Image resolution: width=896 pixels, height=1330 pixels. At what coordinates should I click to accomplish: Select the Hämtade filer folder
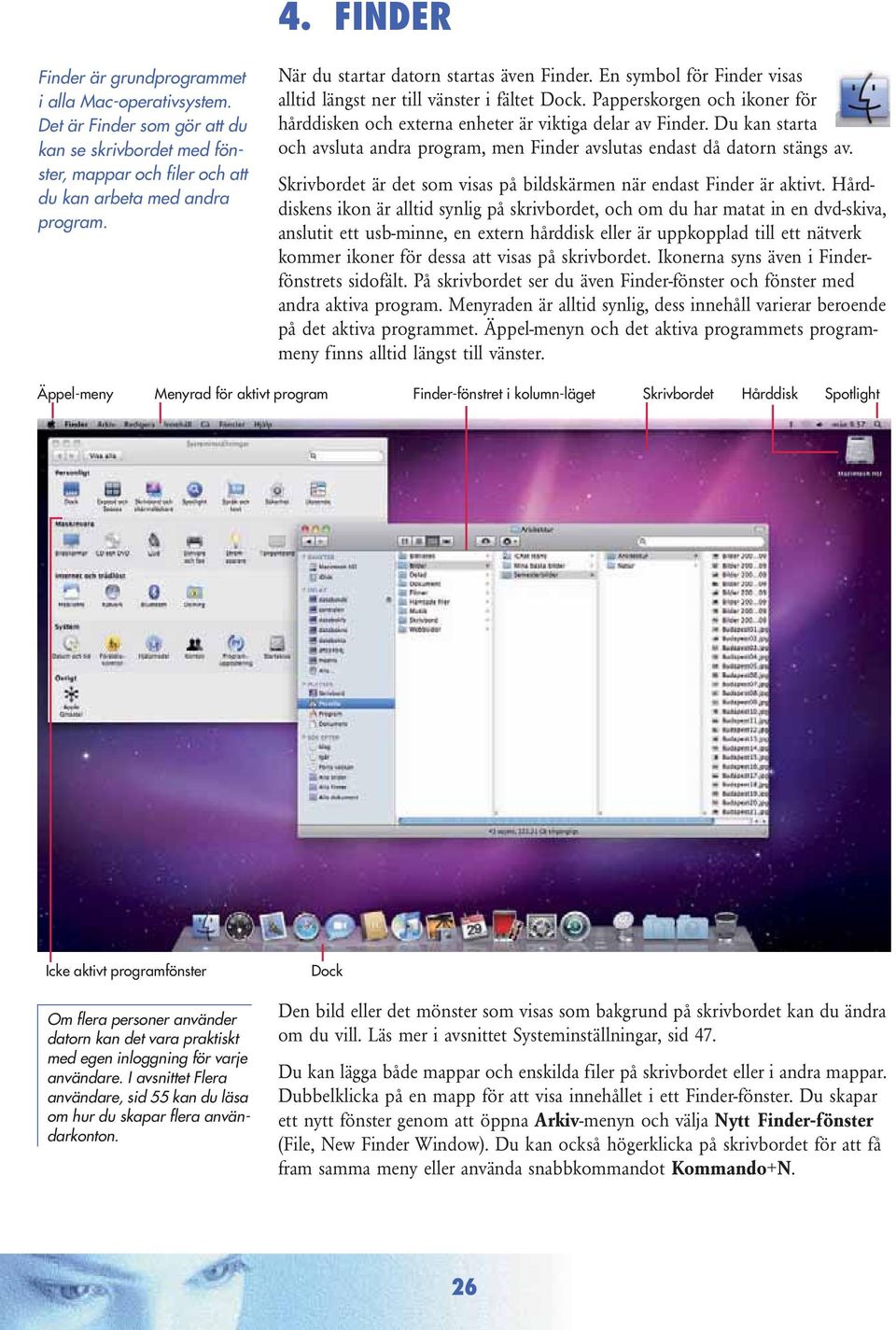click(444, 602)
